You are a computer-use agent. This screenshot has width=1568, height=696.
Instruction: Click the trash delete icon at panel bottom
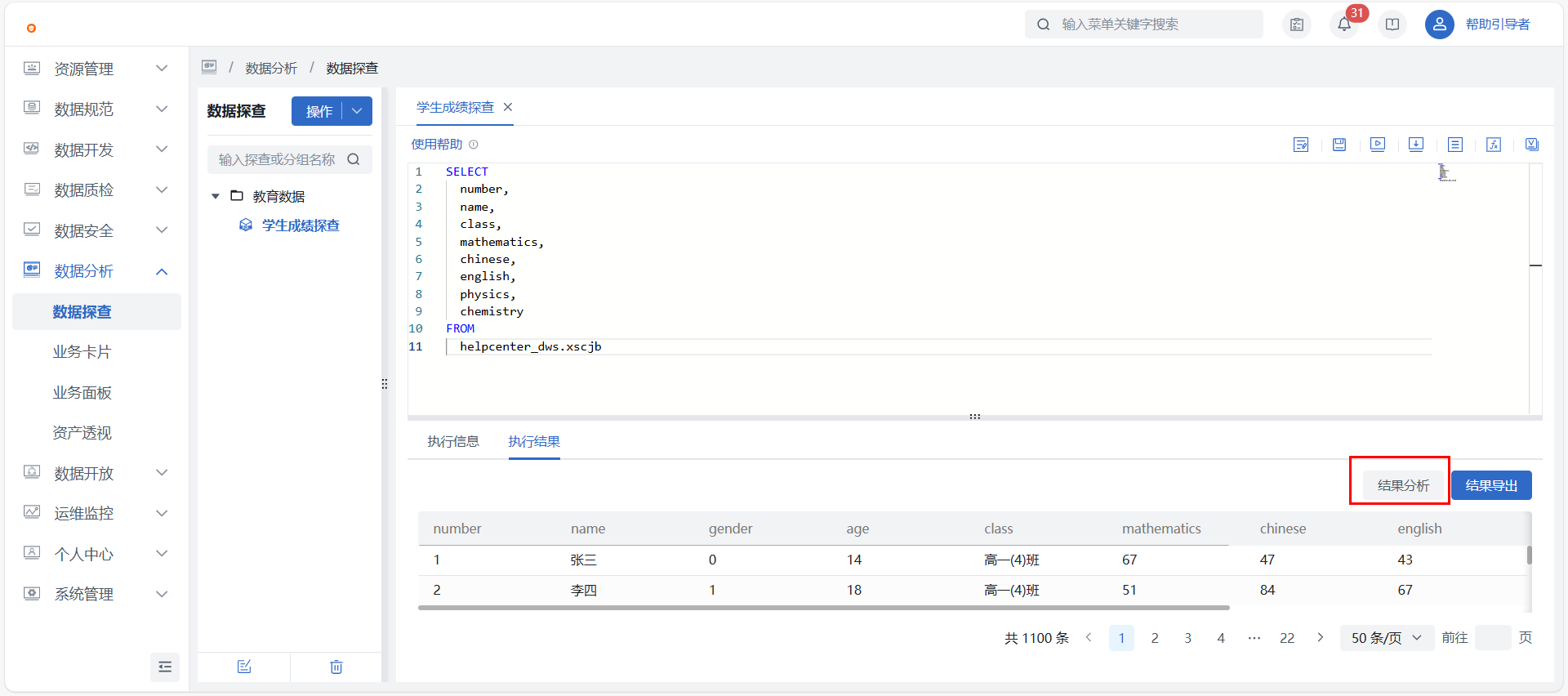336,667
